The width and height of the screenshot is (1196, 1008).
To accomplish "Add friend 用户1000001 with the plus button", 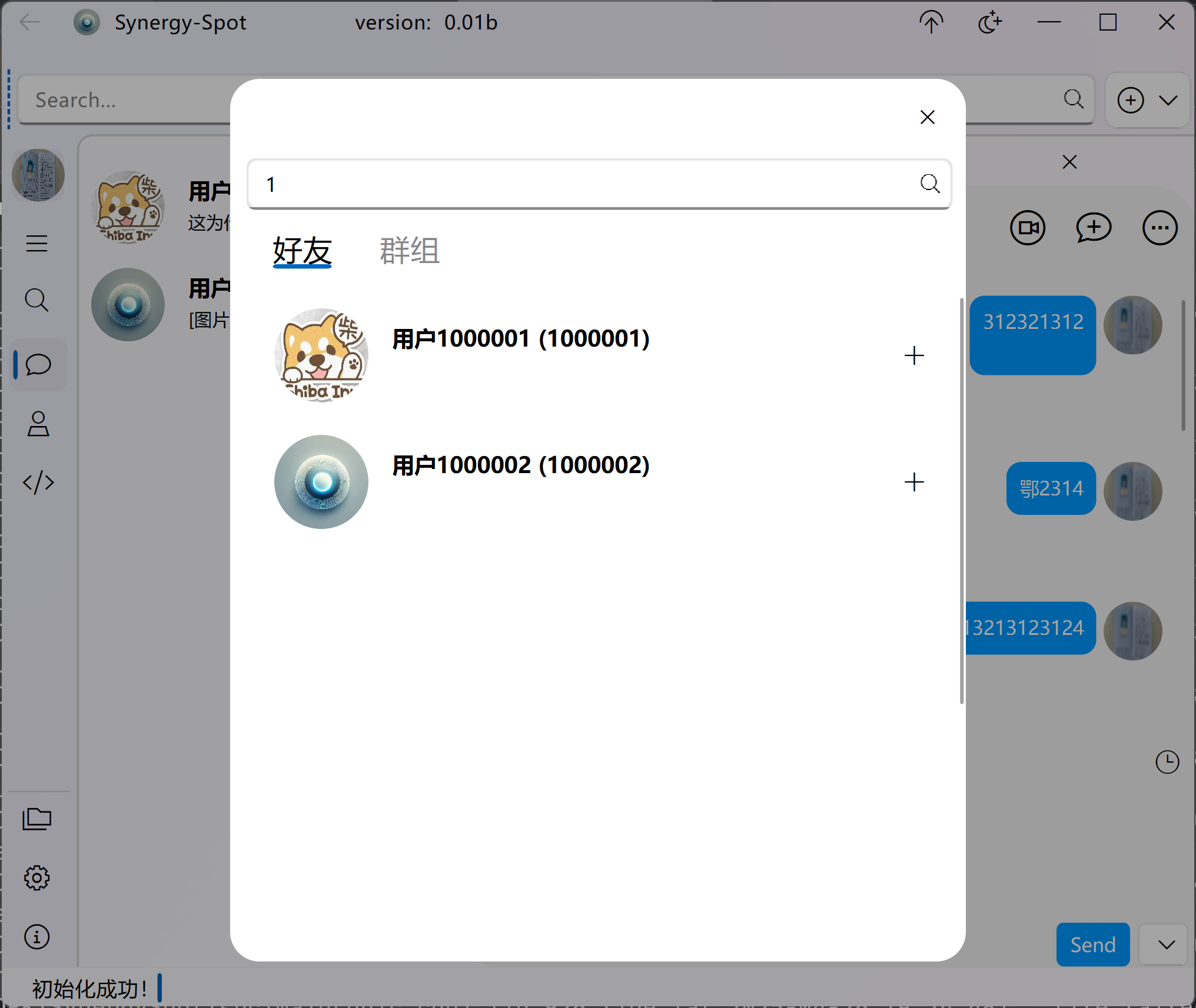I will 914,355.
